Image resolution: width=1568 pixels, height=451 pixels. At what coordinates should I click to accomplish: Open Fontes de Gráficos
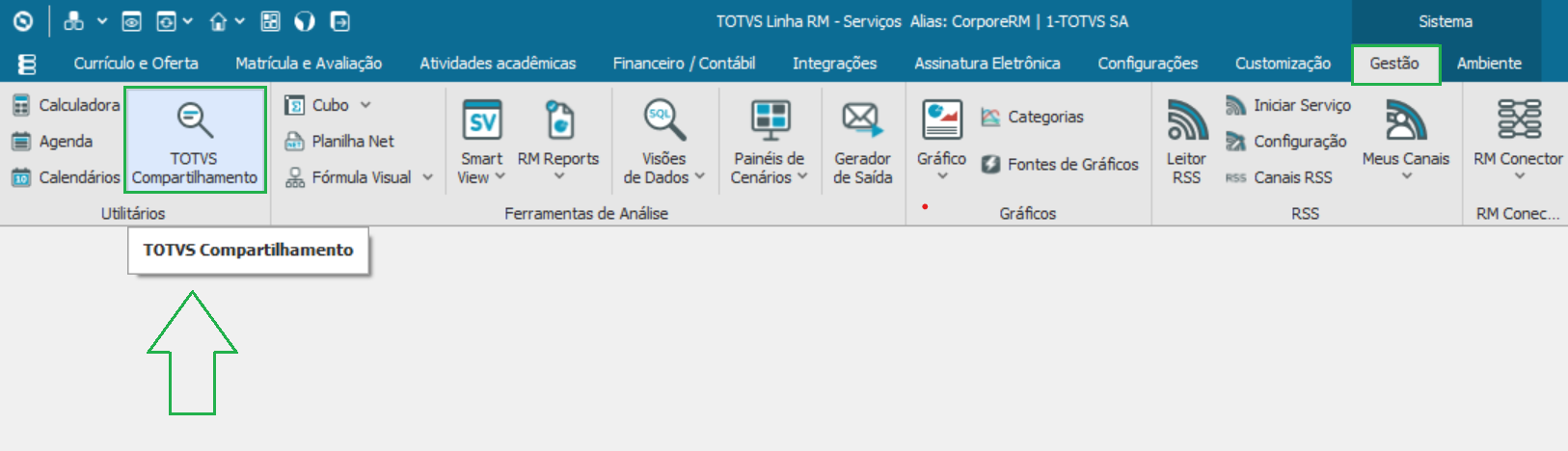point(1060,164)
